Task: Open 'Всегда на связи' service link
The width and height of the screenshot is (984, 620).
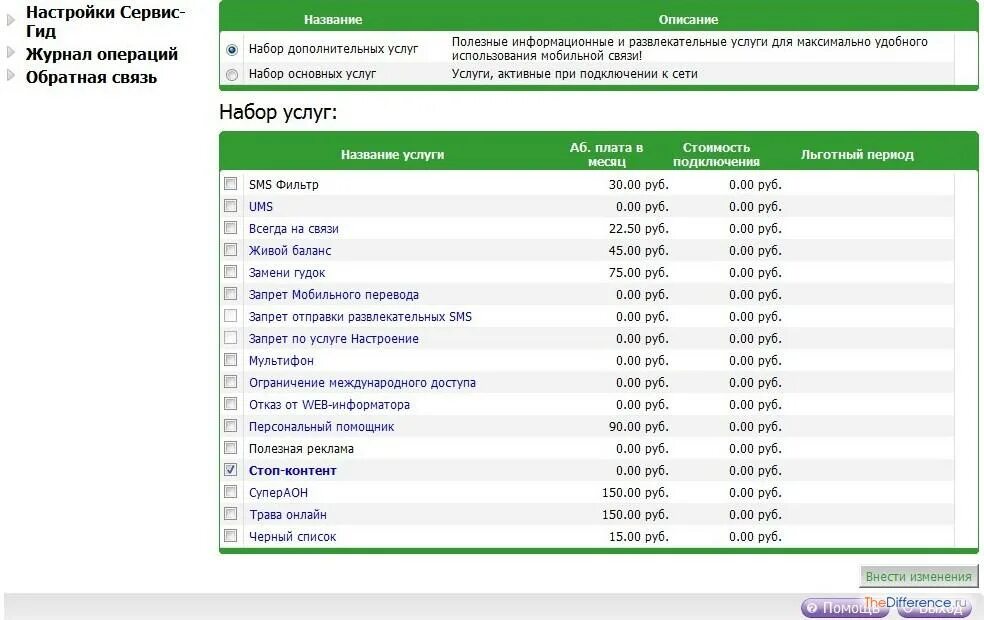Action: pyautogui.click(x=294, y=228)
